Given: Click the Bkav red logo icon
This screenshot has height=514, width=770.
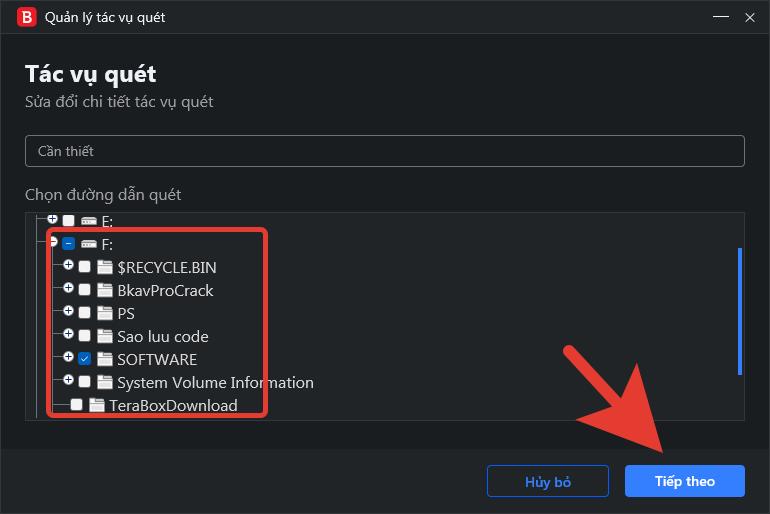Looking at the screenshot, I should click(x=27, y=17).
